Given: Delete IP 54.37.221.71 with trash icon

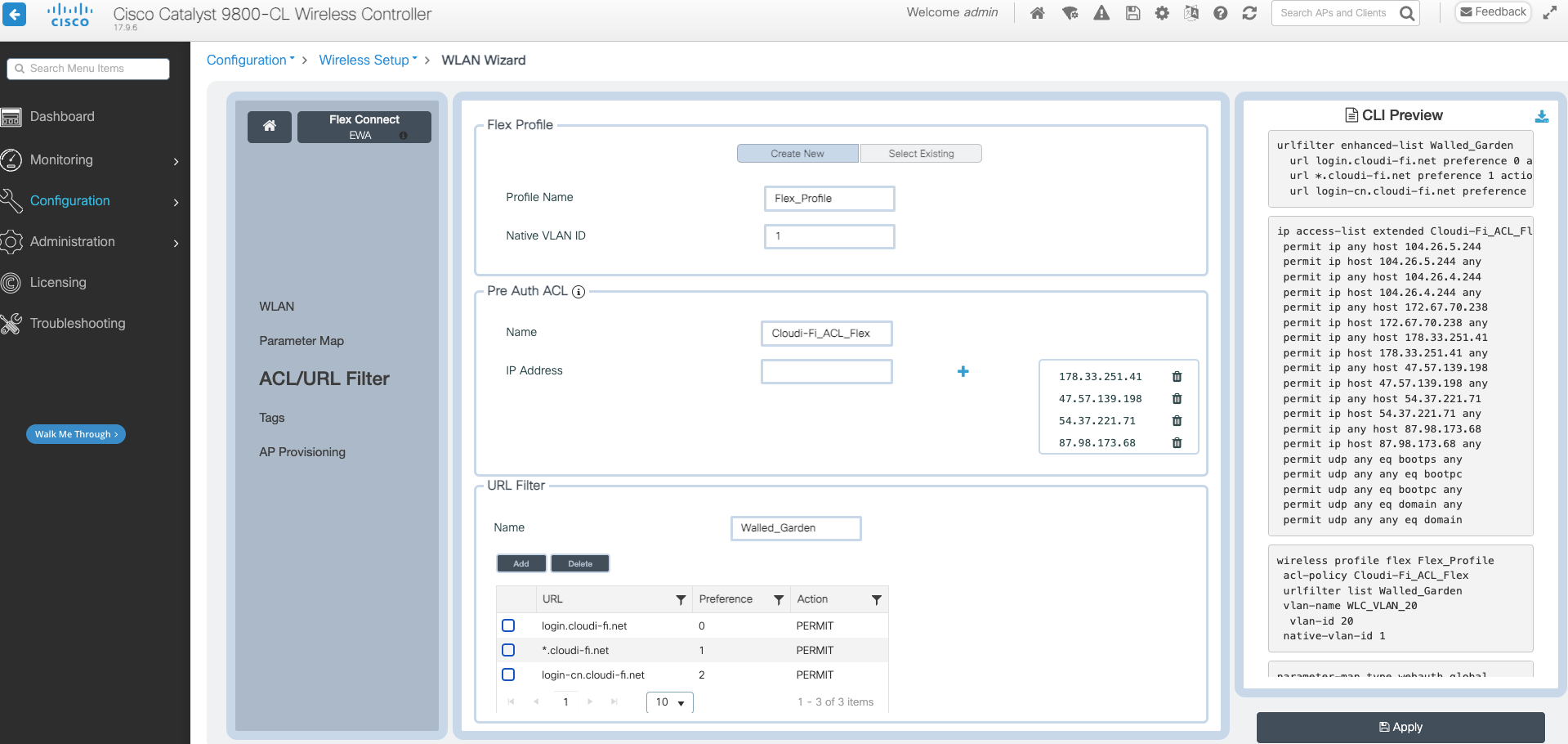Looking at the screenshot, I should pyautogui.click(x=1177, y=421).
